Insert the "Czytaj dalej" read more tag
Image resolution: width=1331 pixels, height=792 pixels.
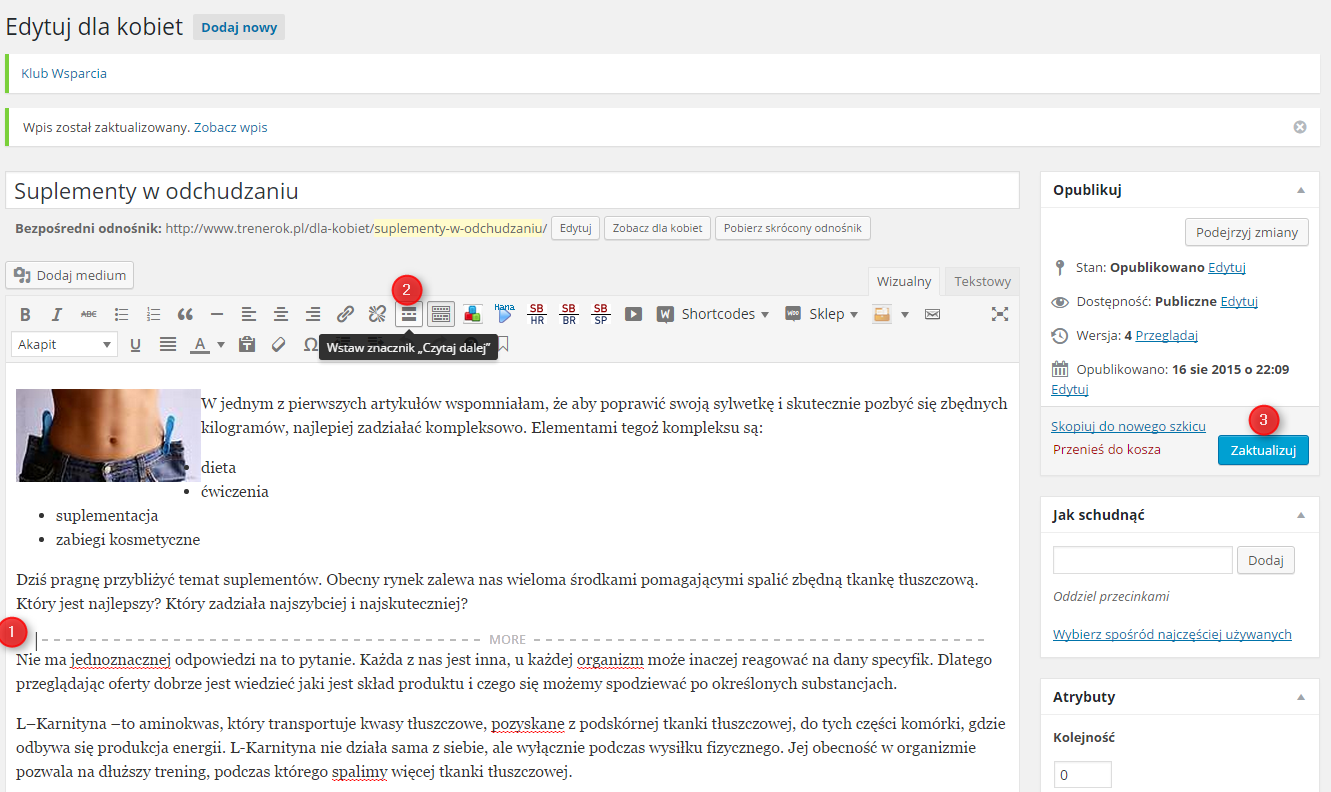pyautogui.click(x=409, y=314)
